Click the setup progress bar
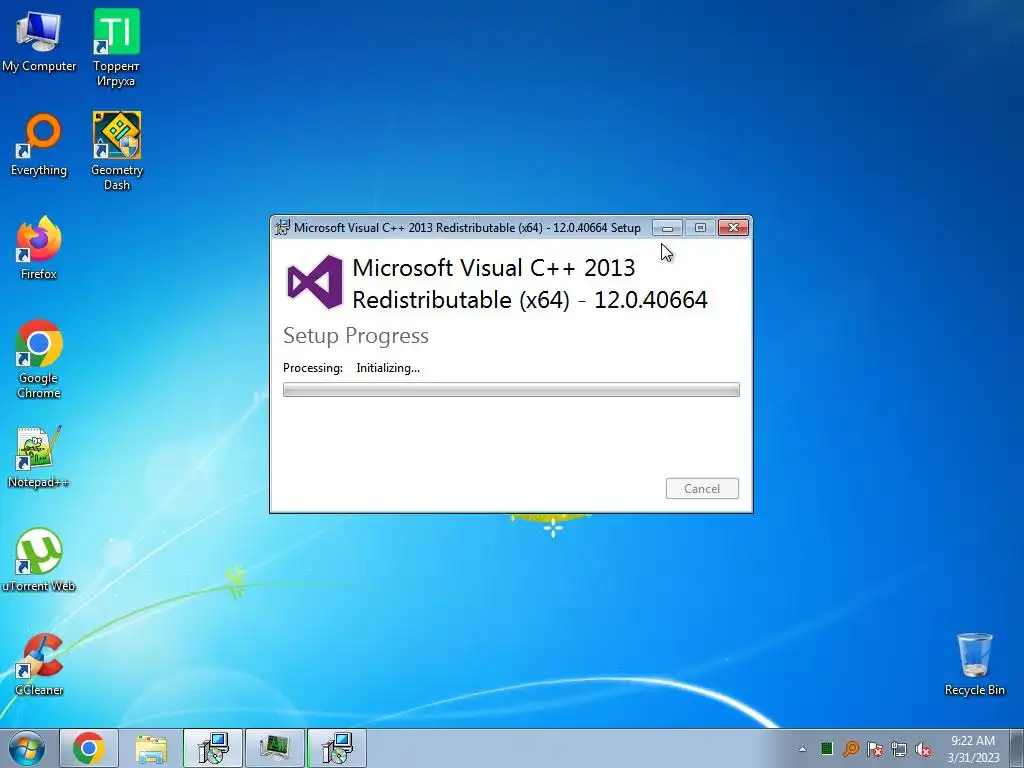Viewport: 1024px width, 768px height. (511, 390)
